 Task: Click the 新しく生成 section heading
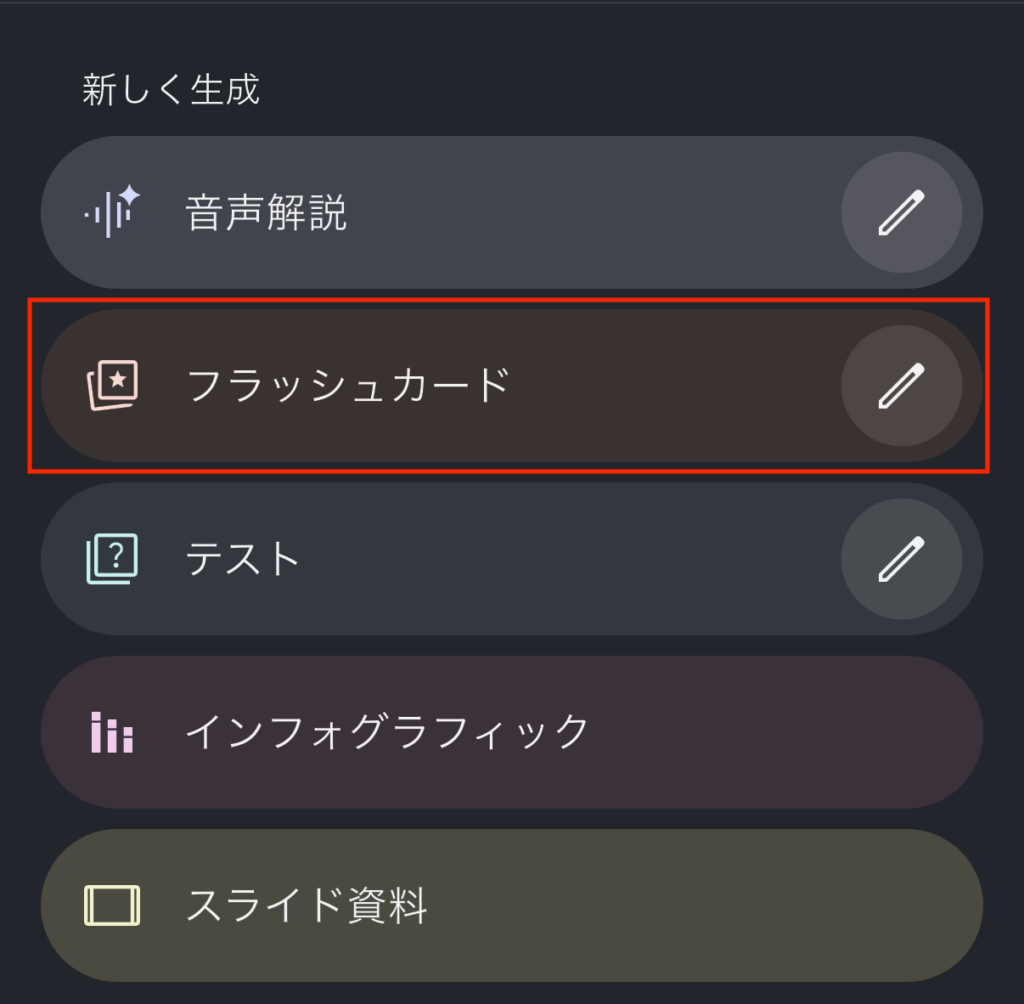pos(171,90)
